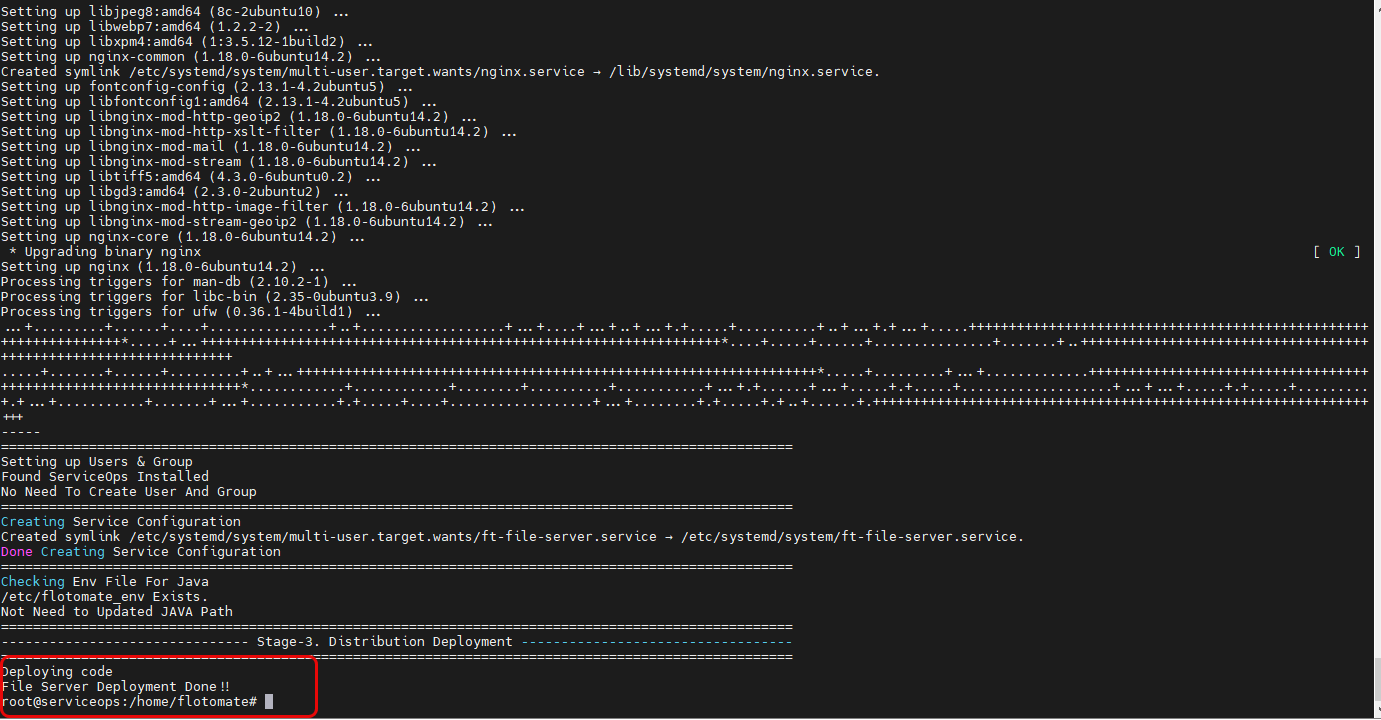Click the green OK status indicator
This screenshot has width=1381, height=720.
[x=1336, y=252]
